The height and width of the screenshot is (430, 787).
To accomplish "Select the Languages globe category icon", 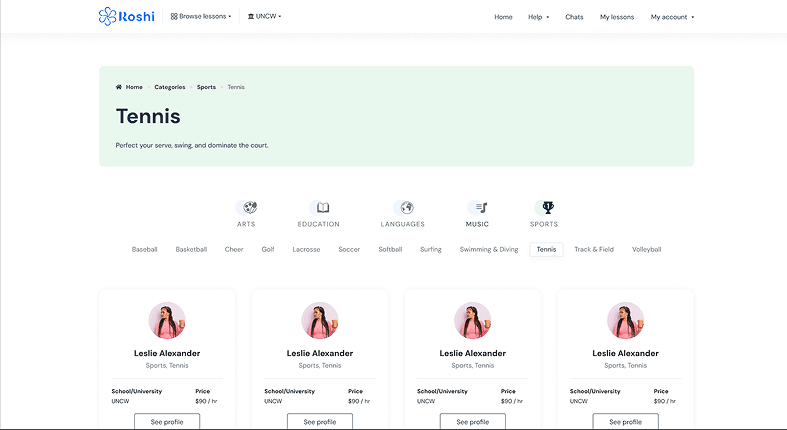I will pyautogui.click(x=406, y=207).
